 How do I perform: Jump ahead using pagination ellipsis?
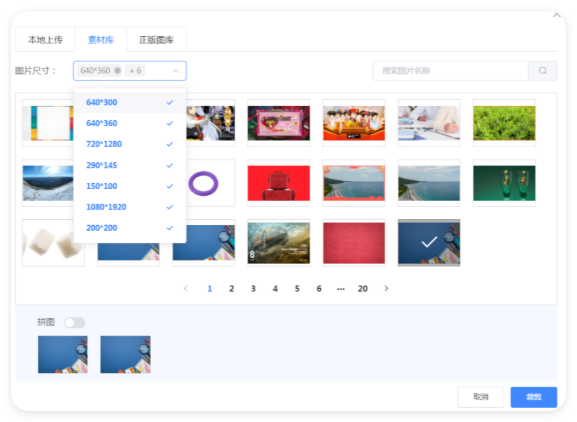pyautogui.click(x=341, y=288)
